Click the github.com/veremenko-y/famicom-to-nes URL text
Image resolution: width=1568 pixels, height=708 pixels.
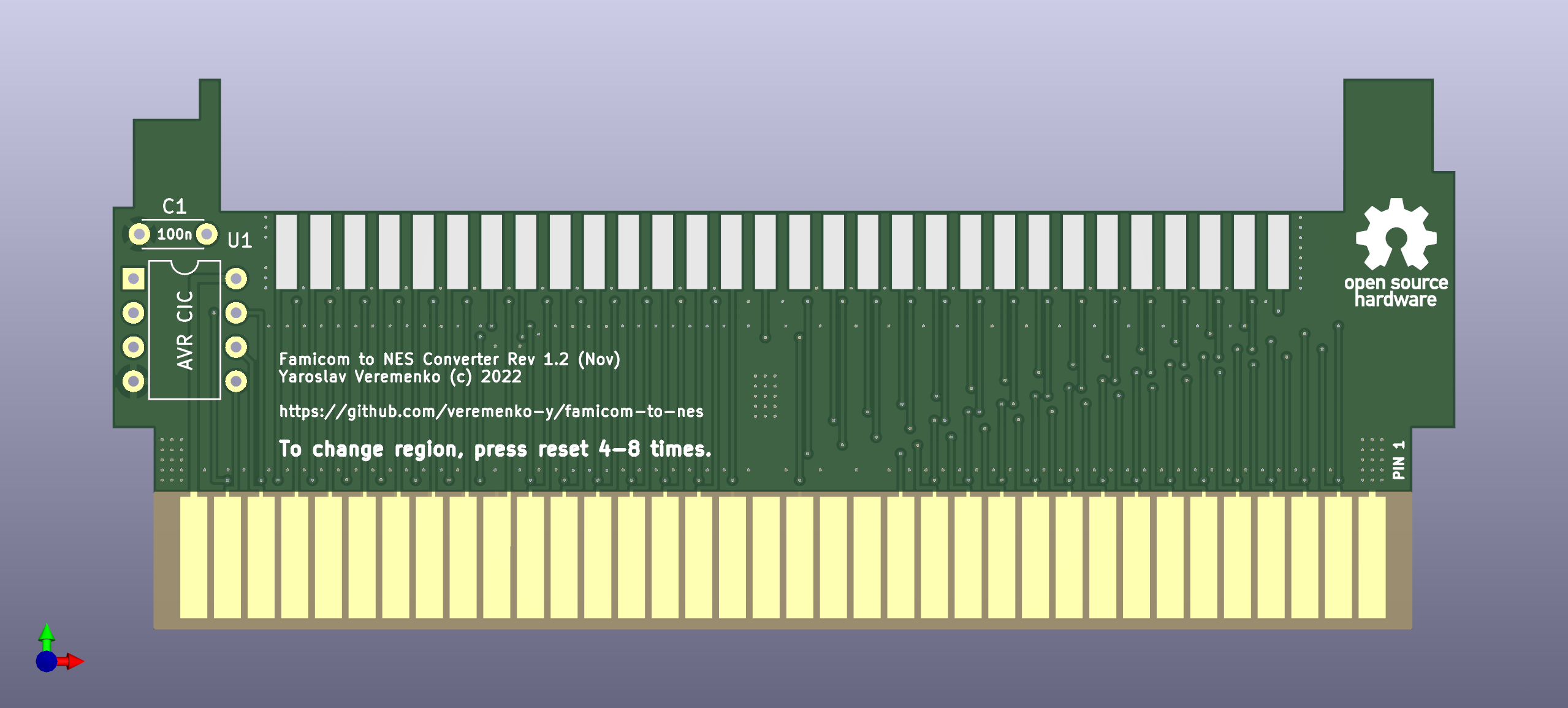pos(491,411)
